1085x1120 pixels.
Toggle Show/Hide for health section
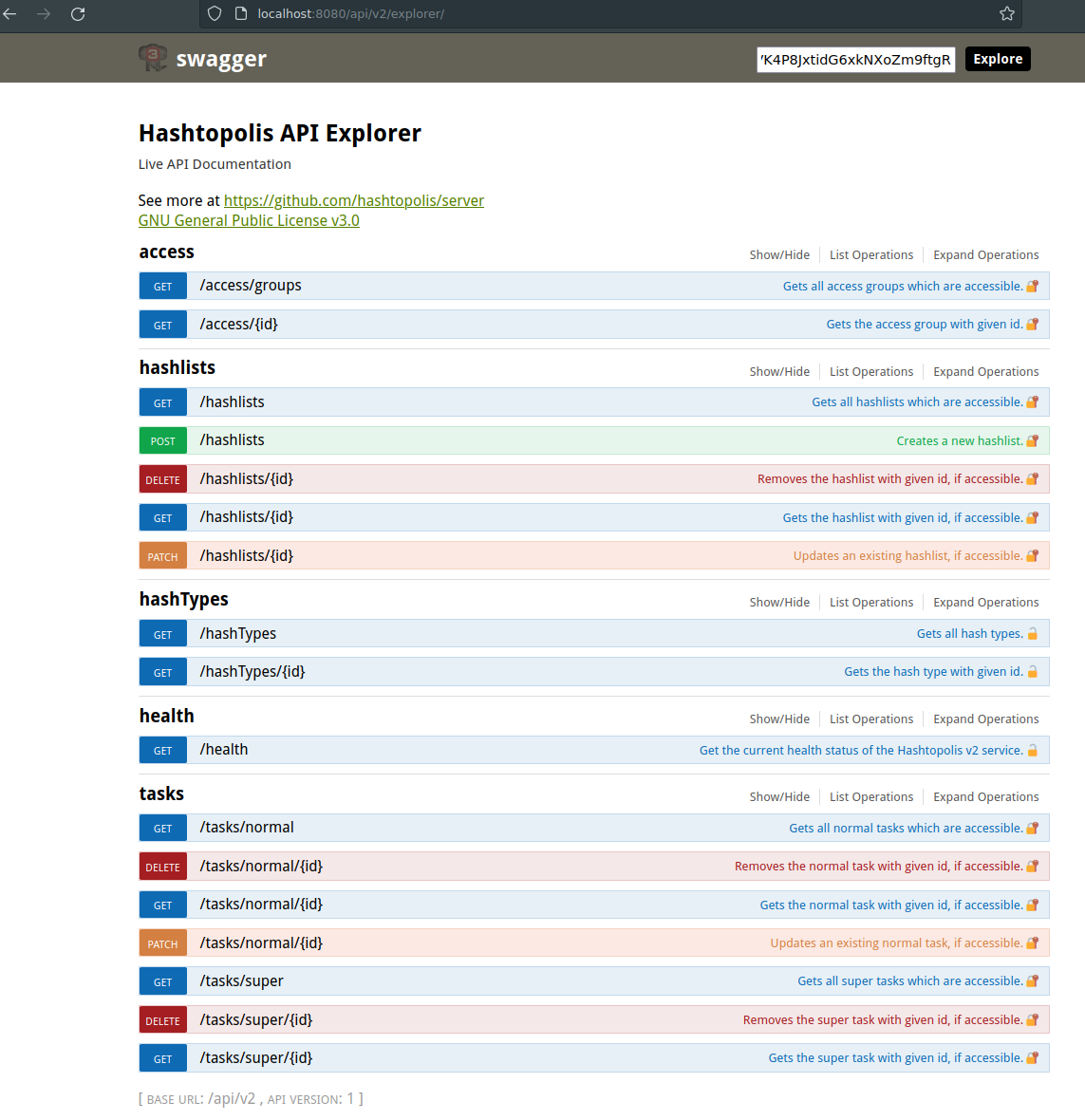point(779,719)
